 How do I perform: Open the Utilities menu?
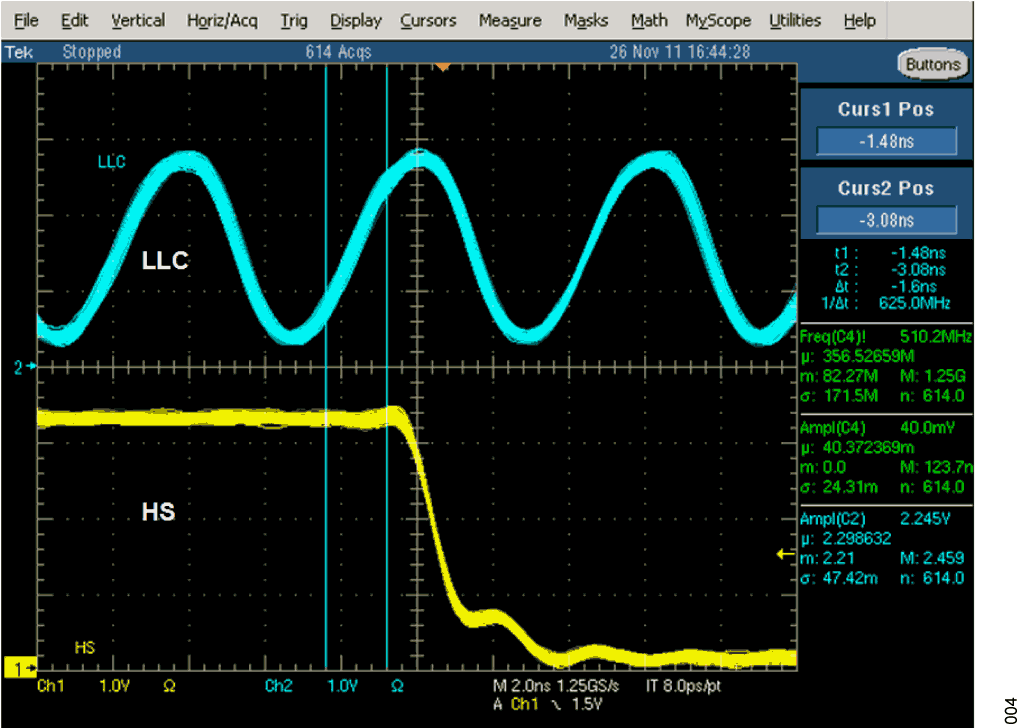[x=795, y=20]
